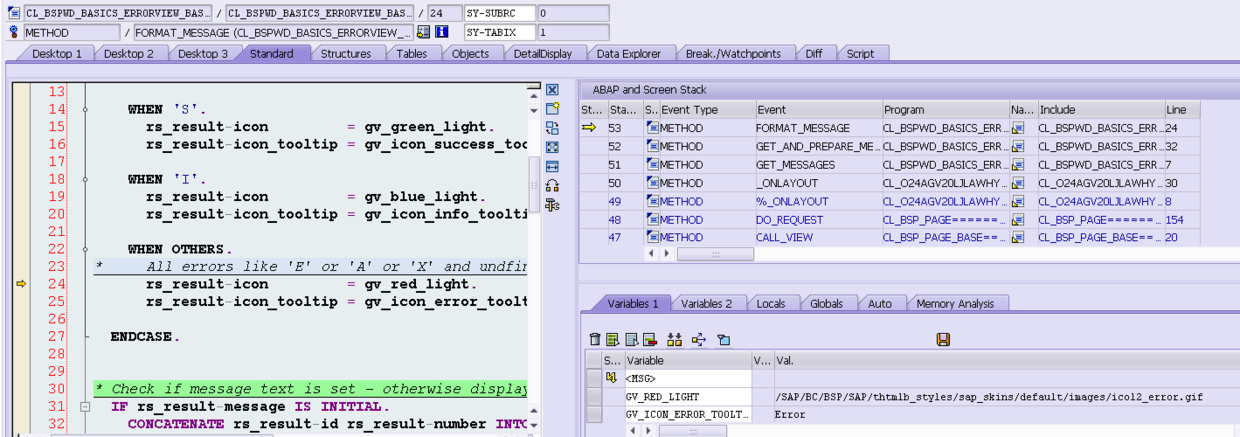Click the filter icon in Variables toolbar
Screen dimensions: 1240x437
pos(724,340)
